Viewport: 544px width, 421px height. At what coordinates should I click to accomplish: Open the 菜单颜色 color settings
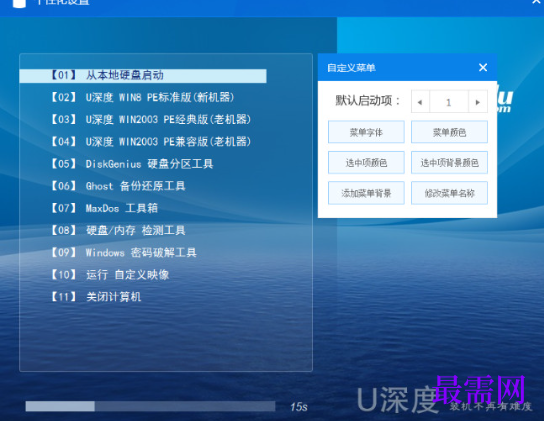tap(449, 132)
